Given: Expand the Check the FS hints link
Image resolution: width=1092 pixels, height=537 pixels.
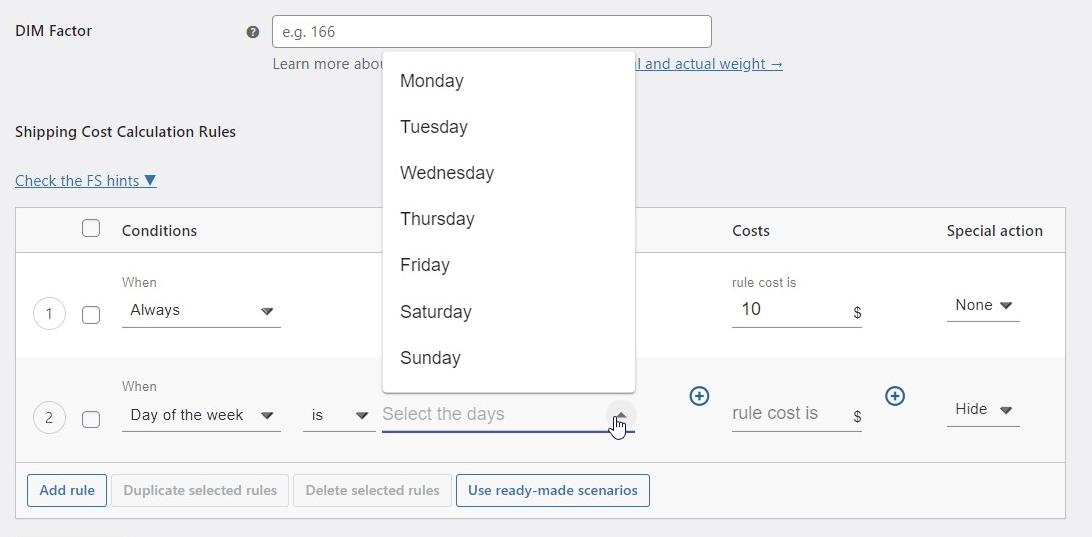Looking at the screenshot, I should tap(86, 181).
